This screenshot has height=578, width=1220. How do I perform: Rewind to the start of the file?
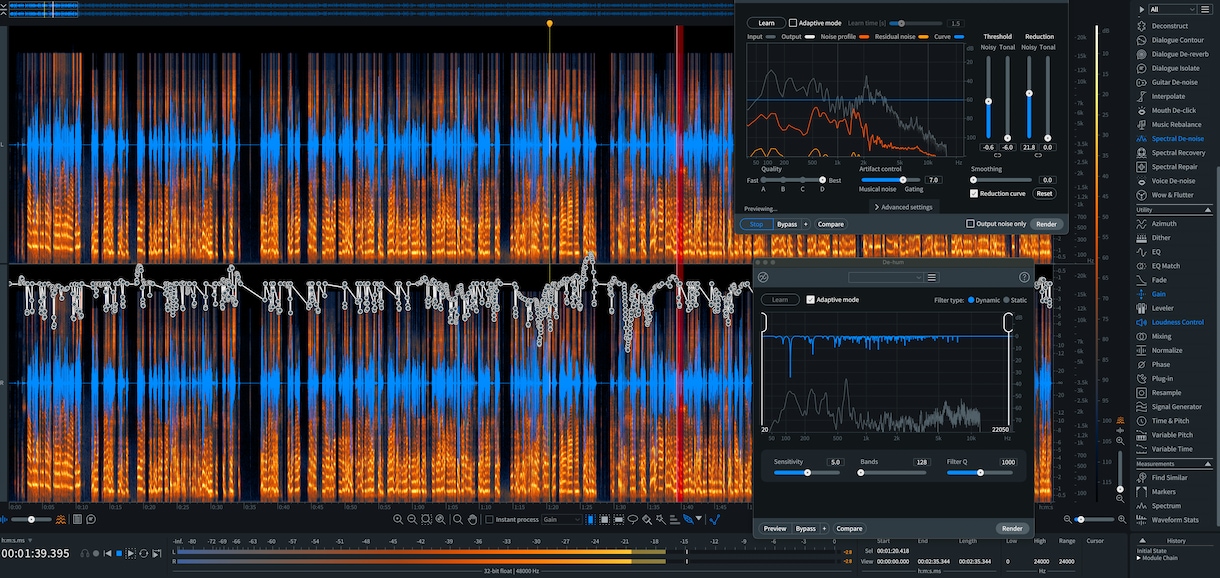click(108, 553)
